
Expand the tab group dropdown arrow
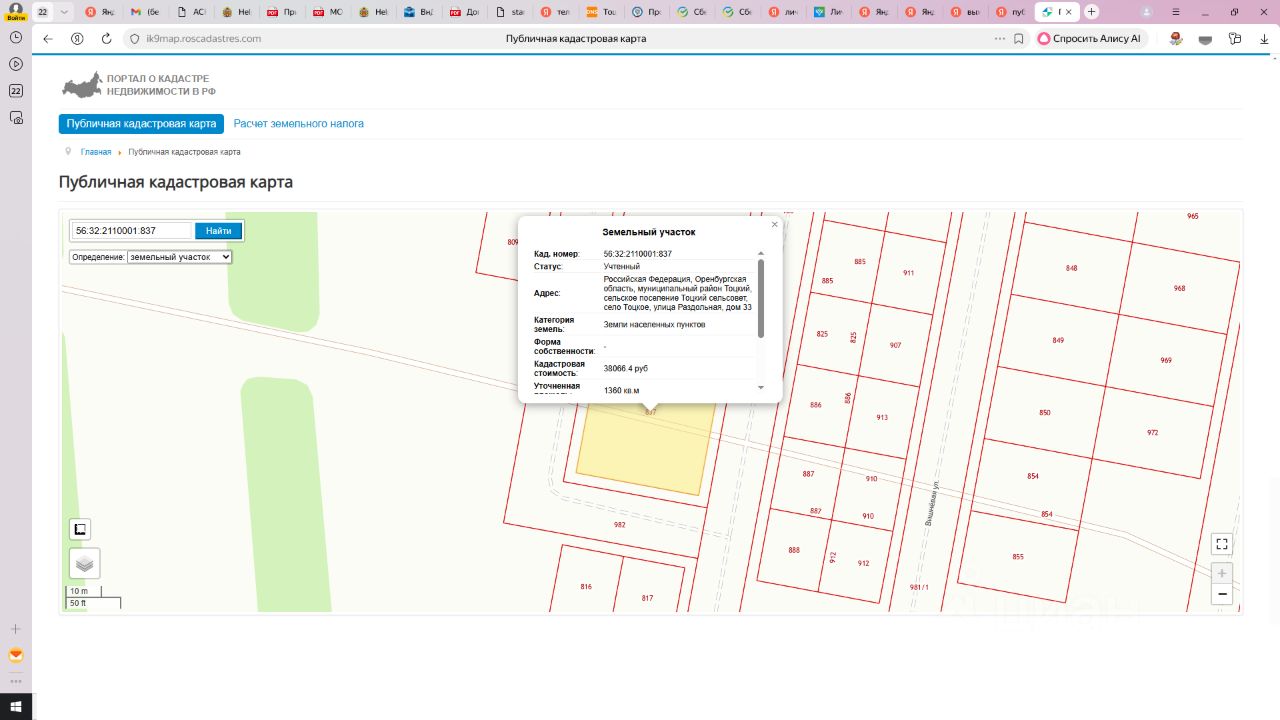[64, 12]
